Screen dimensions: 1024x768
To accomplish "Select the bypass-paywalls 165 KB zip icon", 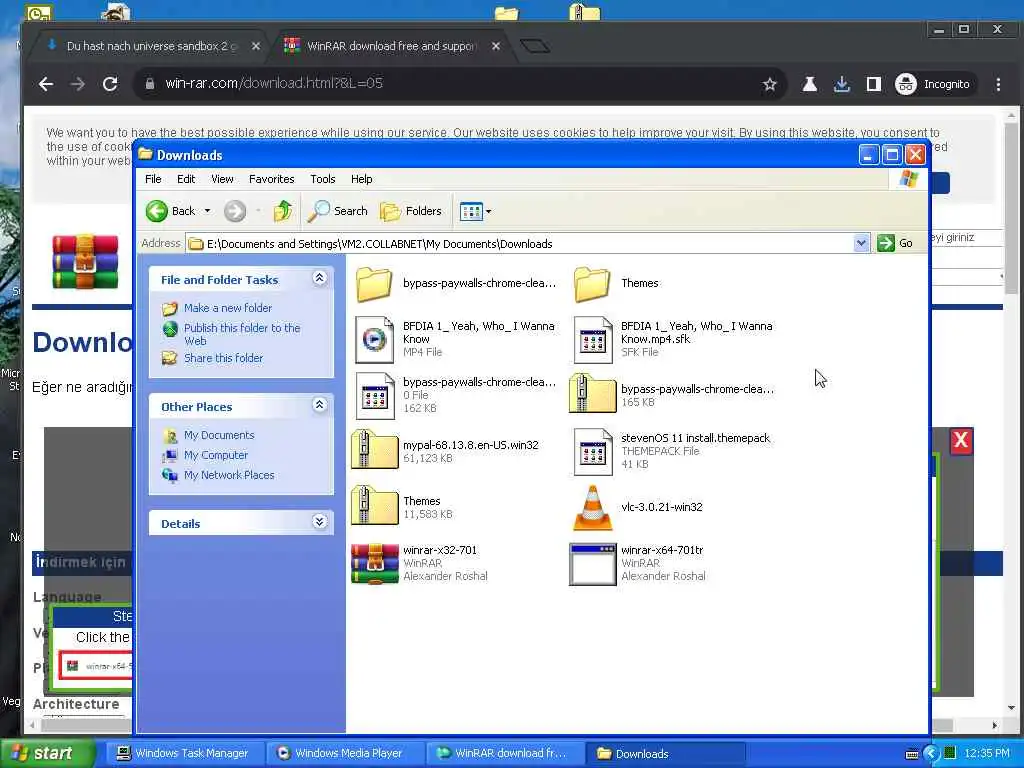I will pos(592,393).
